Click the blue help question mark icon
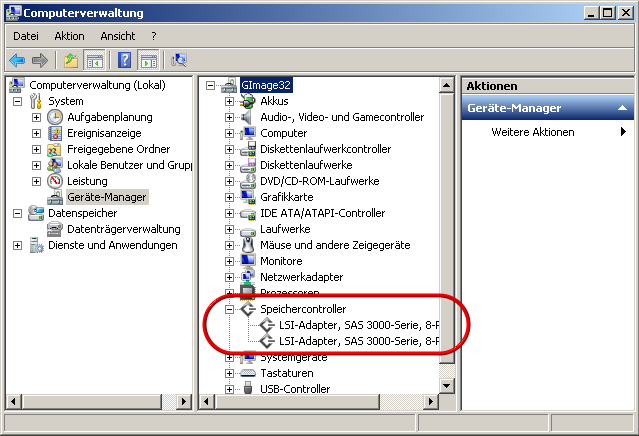 125,60
